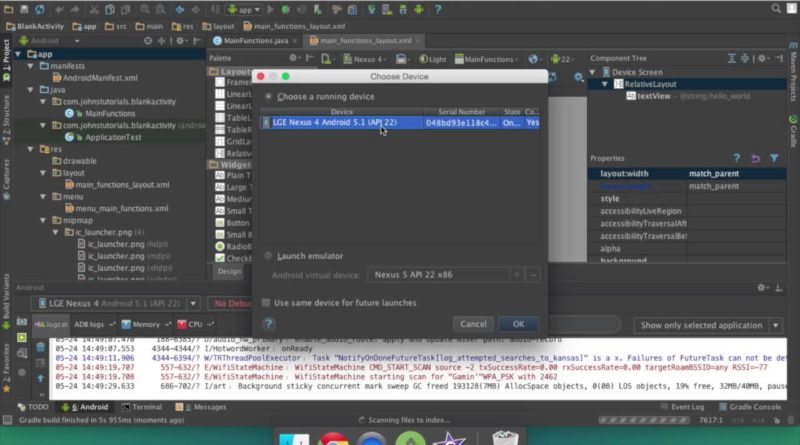The image size is (800, 445).
Task: Click the Cancel button in Choose Device
Action: click(473, 324)
